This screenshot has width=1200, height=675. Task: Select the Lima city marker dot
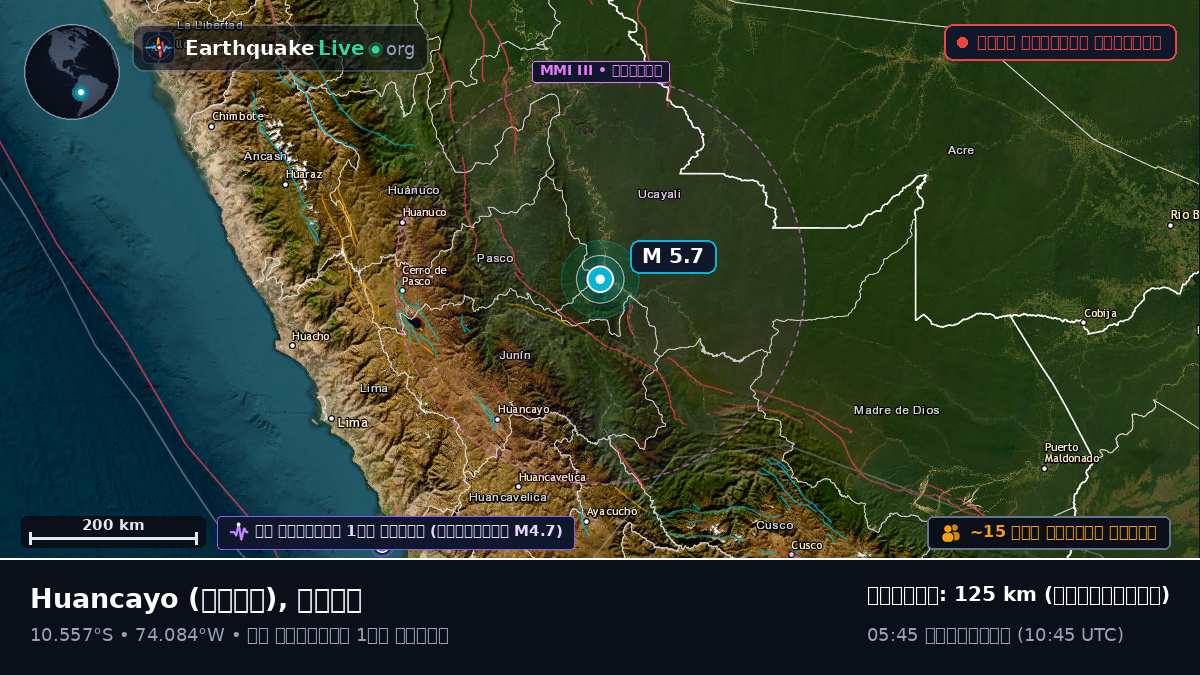pyautogui.click(x=331, y=419)
